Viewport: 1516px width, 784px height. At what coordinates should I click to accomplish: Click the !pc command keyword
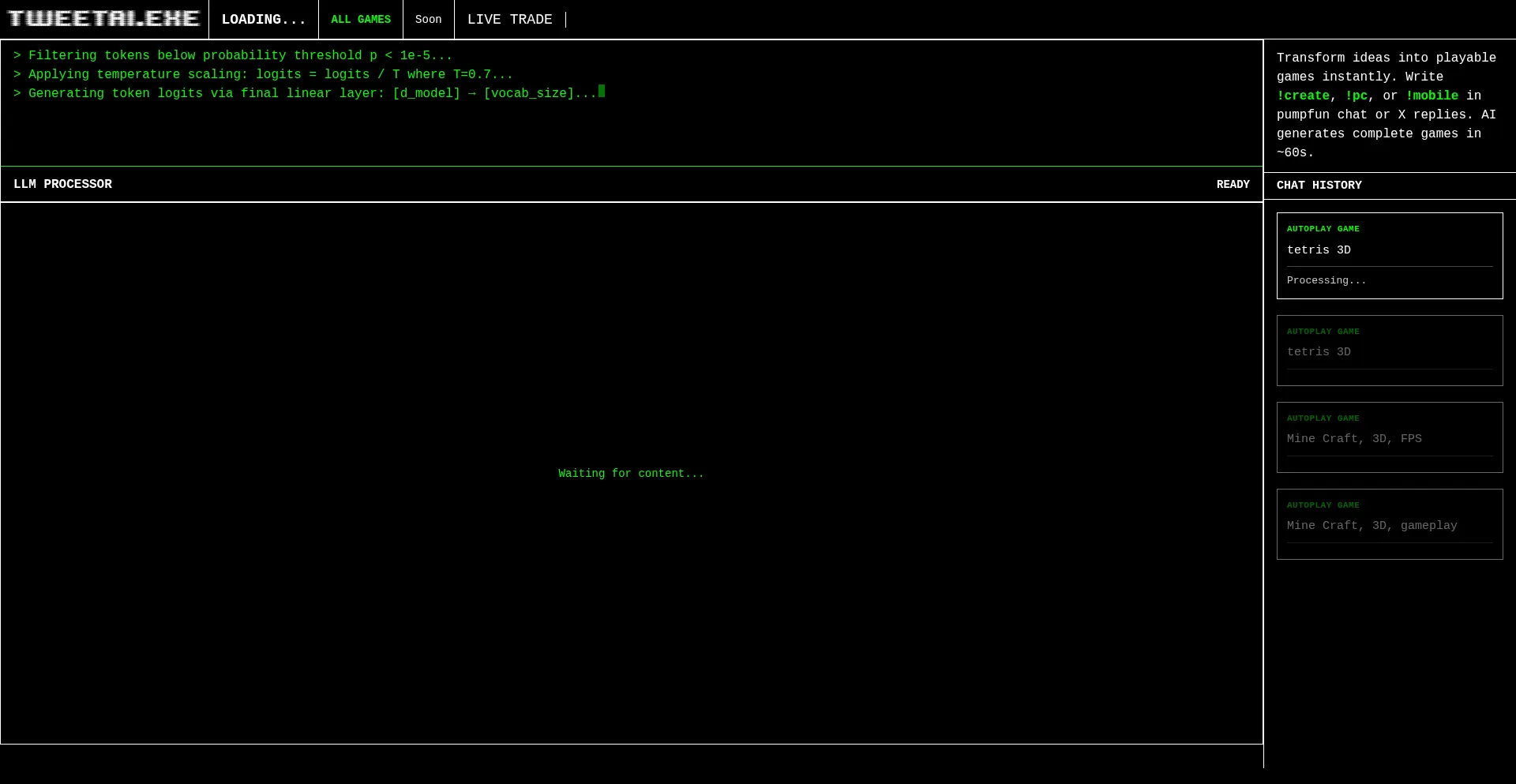coord(1356,96)
